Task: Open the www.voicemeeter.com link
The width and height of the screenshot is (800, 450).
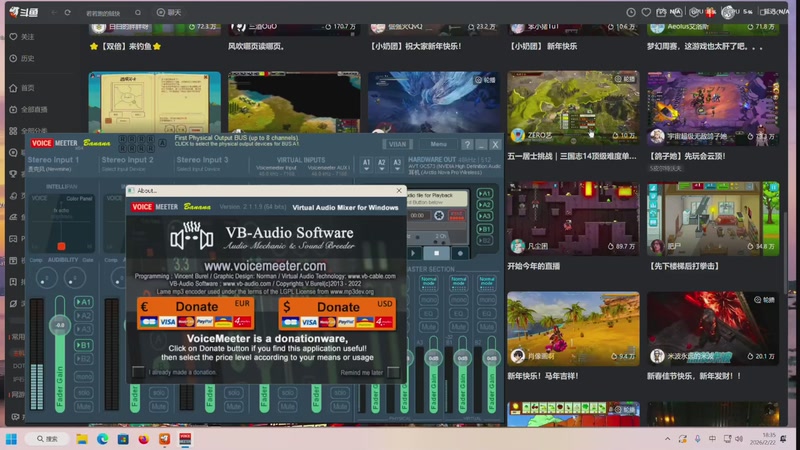Action: pos(265,266)
